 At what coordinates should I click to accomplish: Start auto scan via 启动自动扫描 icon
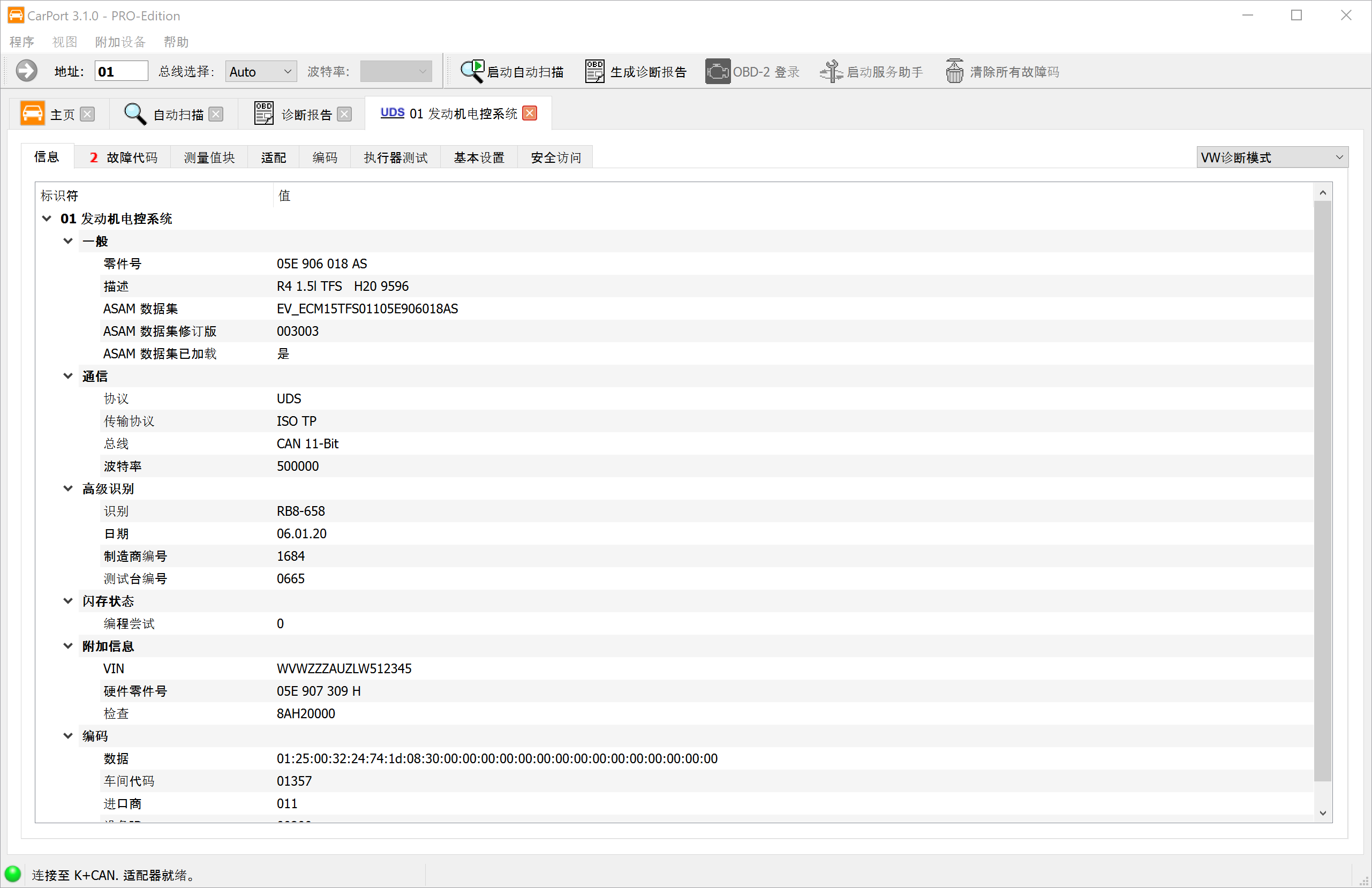pyautogui.click(x=472, y=72)
